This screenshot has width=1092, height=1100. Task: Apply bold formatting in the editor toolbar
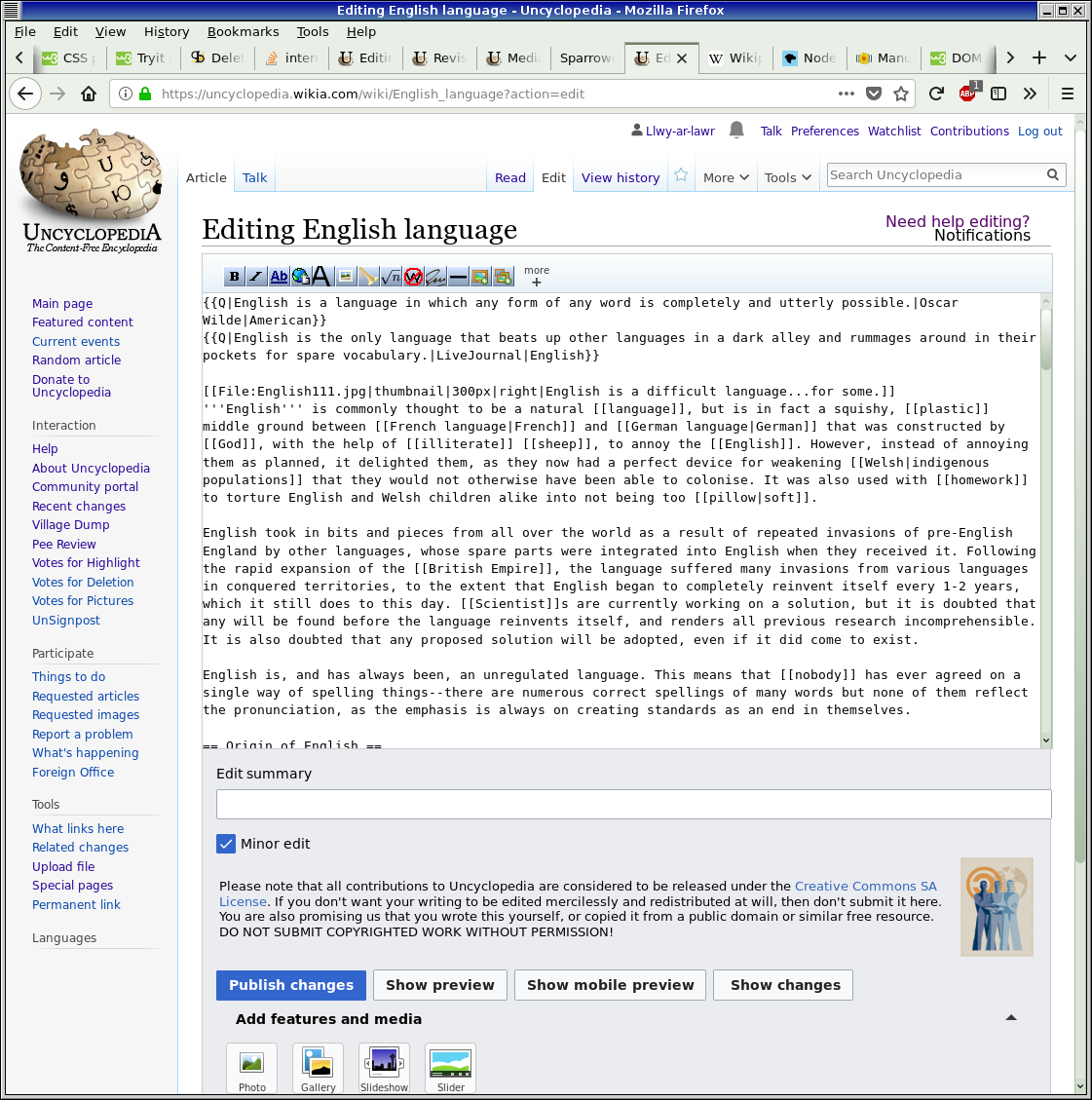pos(234,277)
